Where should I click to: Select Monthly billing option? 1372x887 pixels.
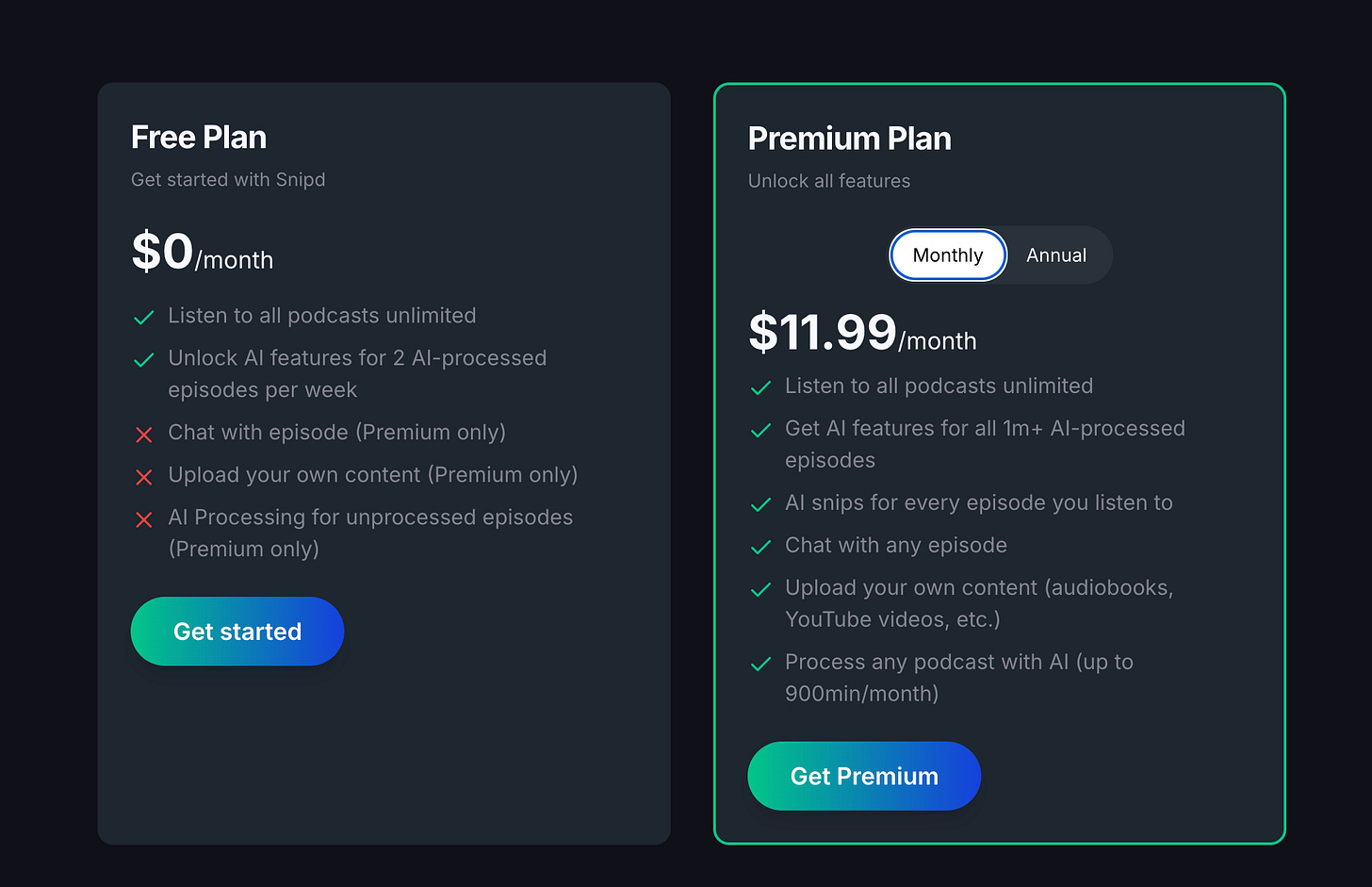tap(948, 255)
